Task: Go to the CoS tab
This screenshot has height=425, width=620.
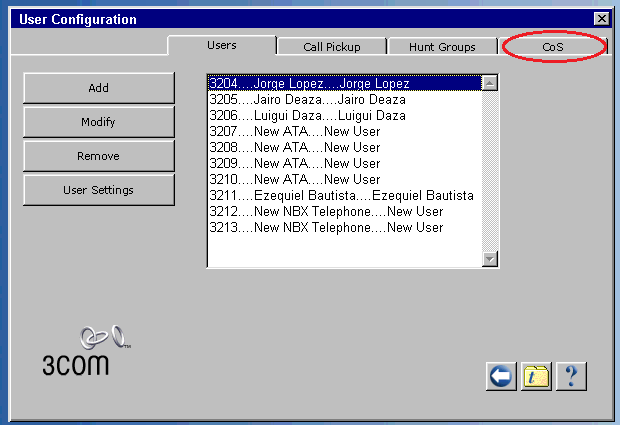Action: (x=553, y=47)
